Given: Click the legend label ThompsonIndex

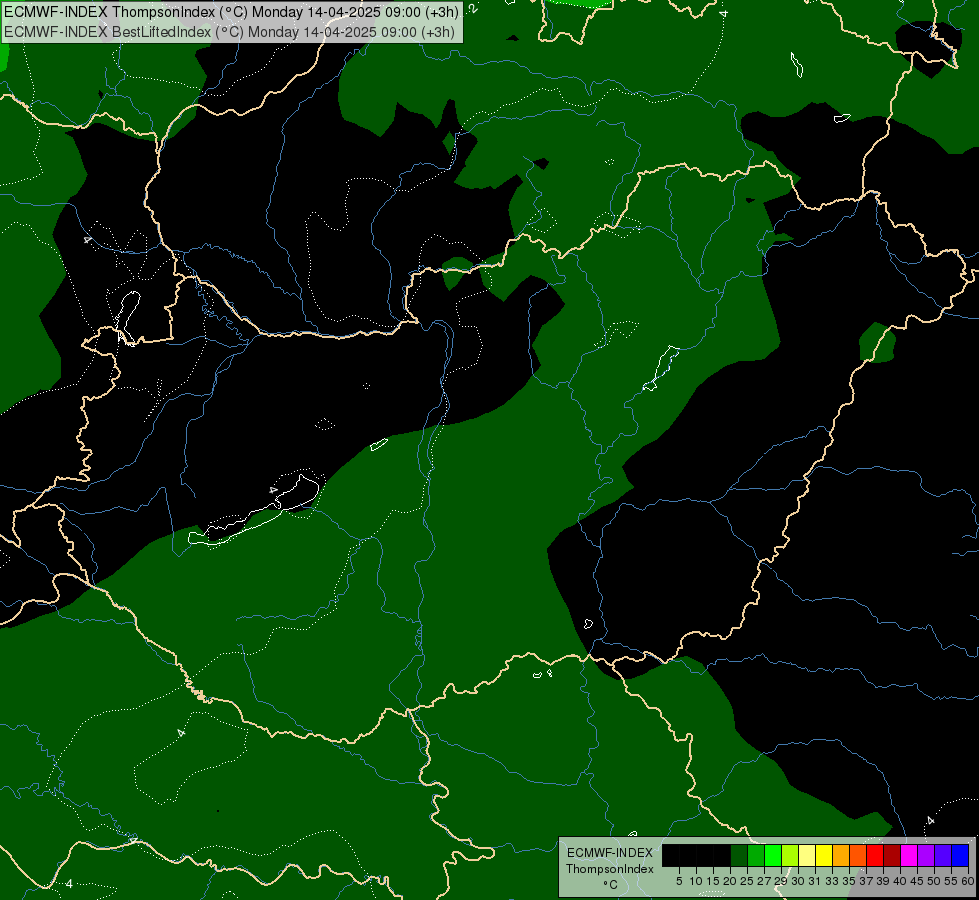Looking at the screenshot, I should point(610,869).
